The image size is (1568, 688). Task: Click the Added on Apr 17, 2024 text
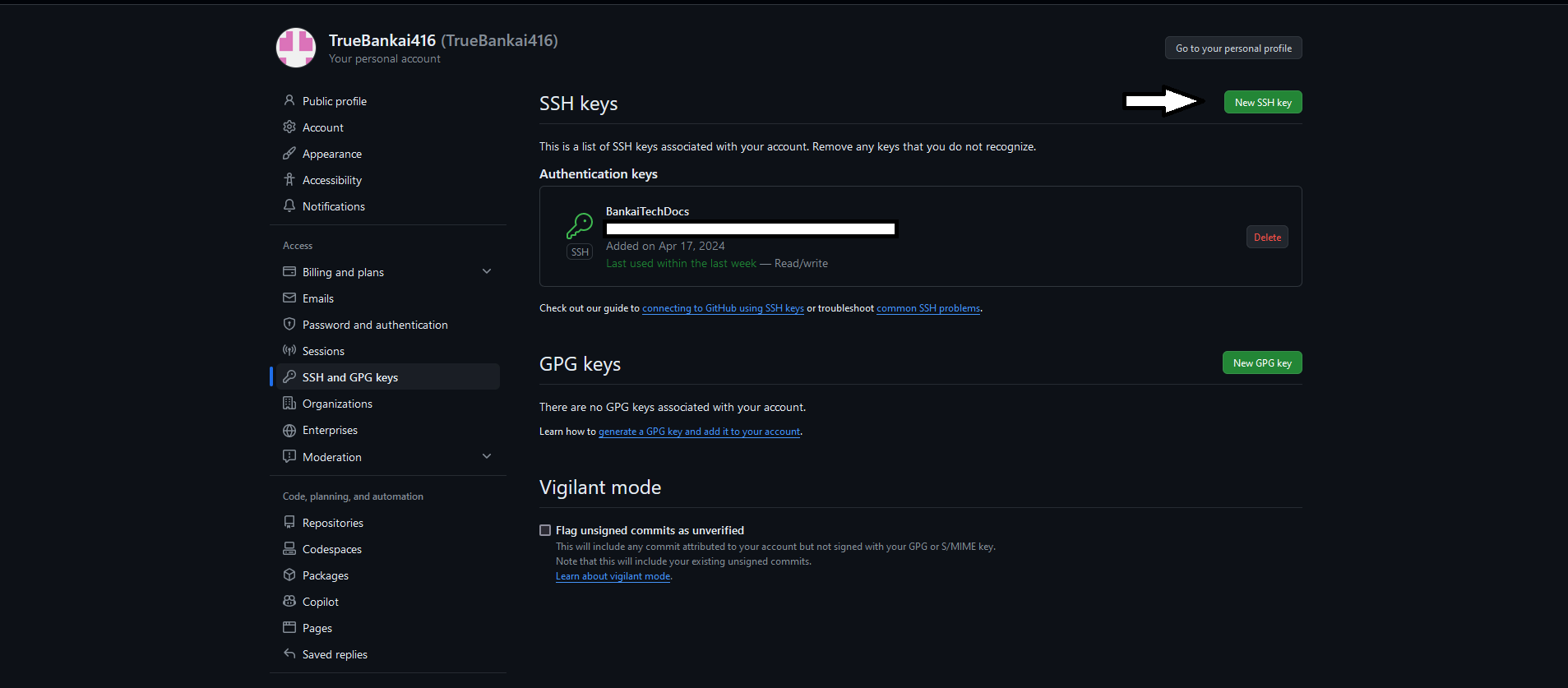665,246
